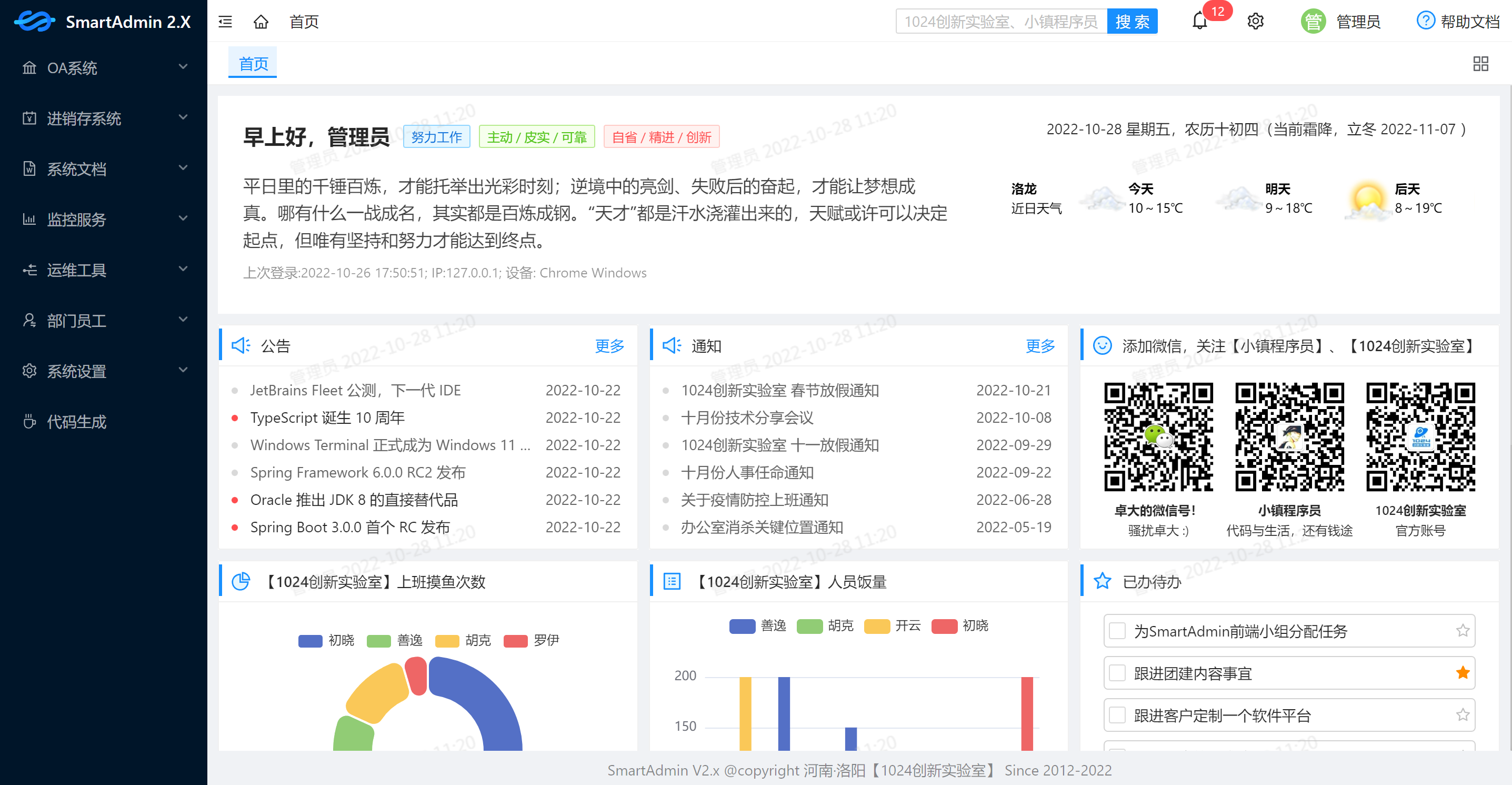Star the 跟进团建内容事宜 todo item
Image resolution: width=1512 pixels, height=785 pixels.
click(1463, 673)
